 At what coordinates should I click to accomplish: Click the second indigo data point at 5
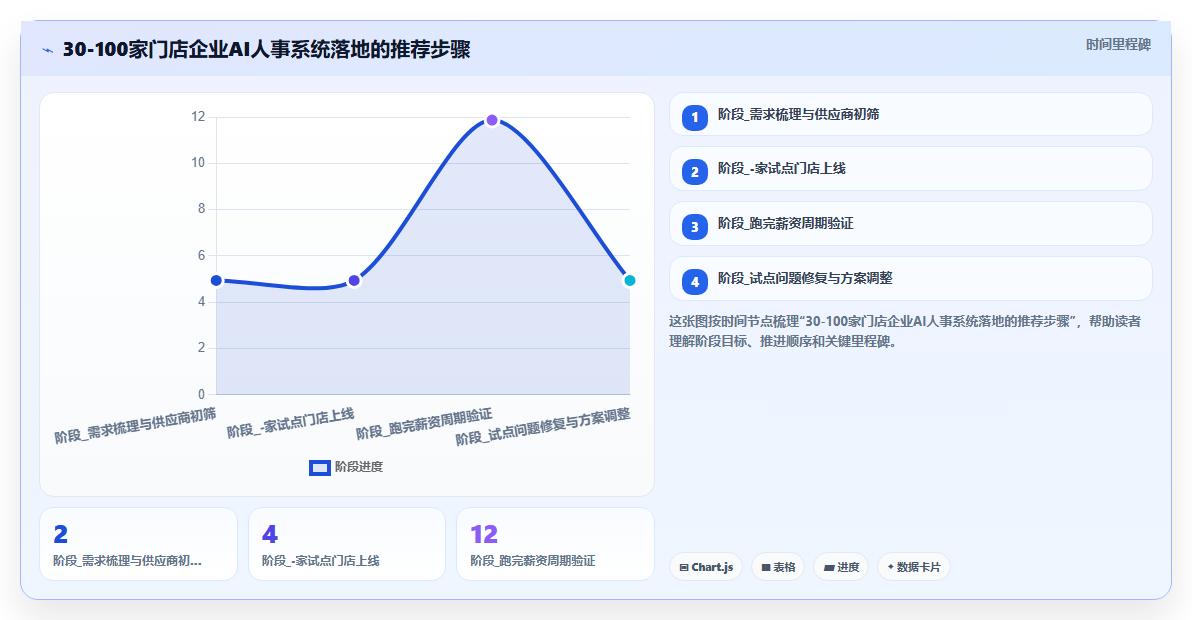click(x=353, y=280)
